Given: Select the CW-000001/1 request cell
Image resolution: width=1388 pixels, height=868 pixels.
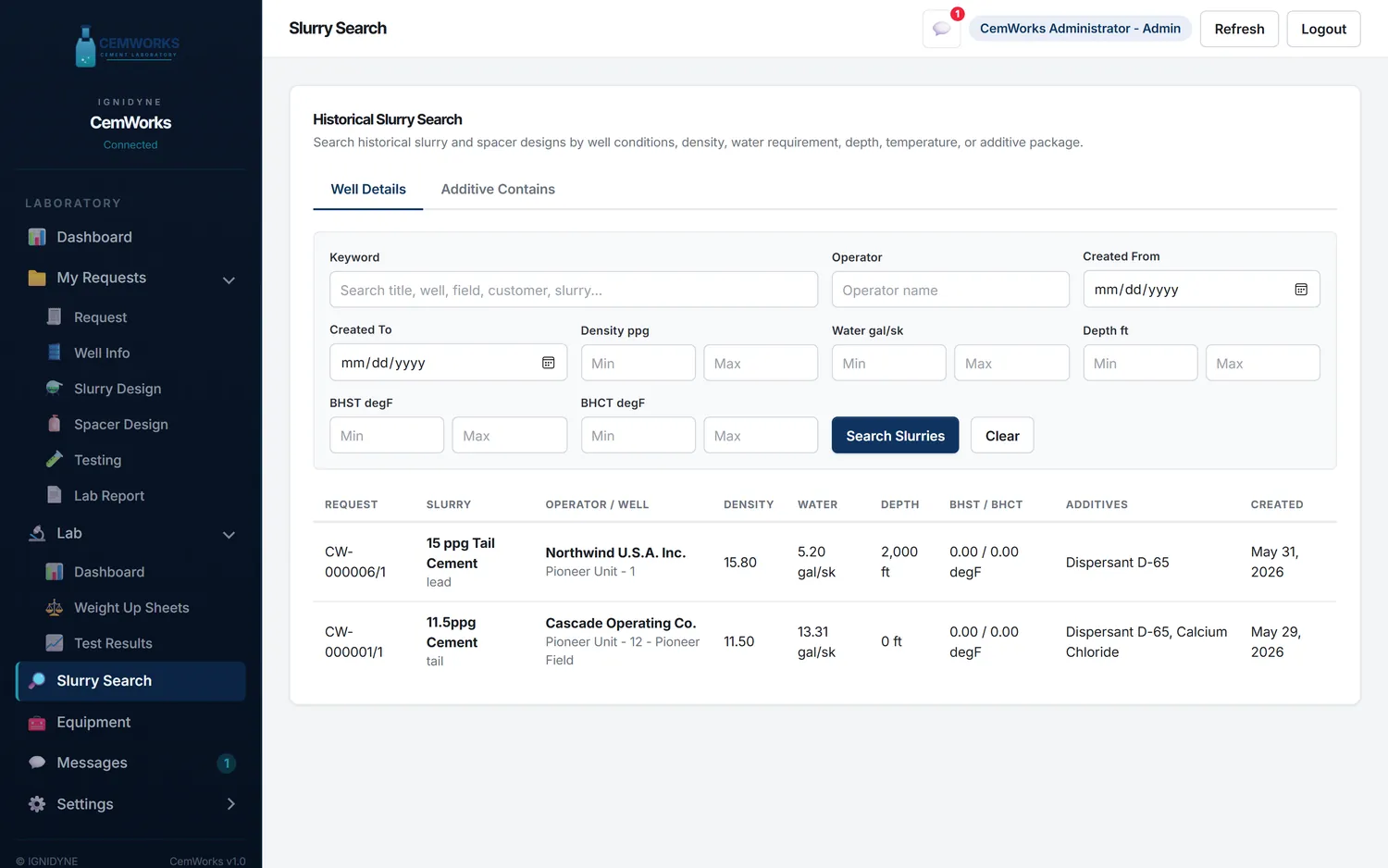Looking at the screenshot, I should tap(354, 641).
